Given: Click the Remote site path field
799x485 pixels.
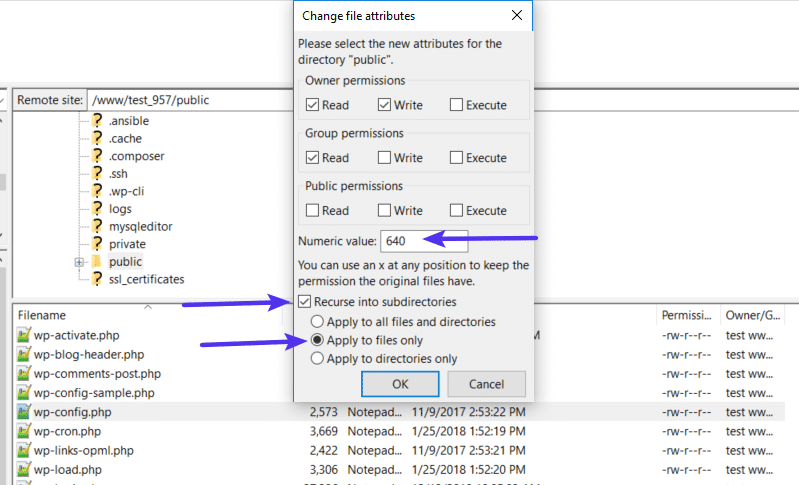Looking at the screenshot, I should click(x=190, y=100).
